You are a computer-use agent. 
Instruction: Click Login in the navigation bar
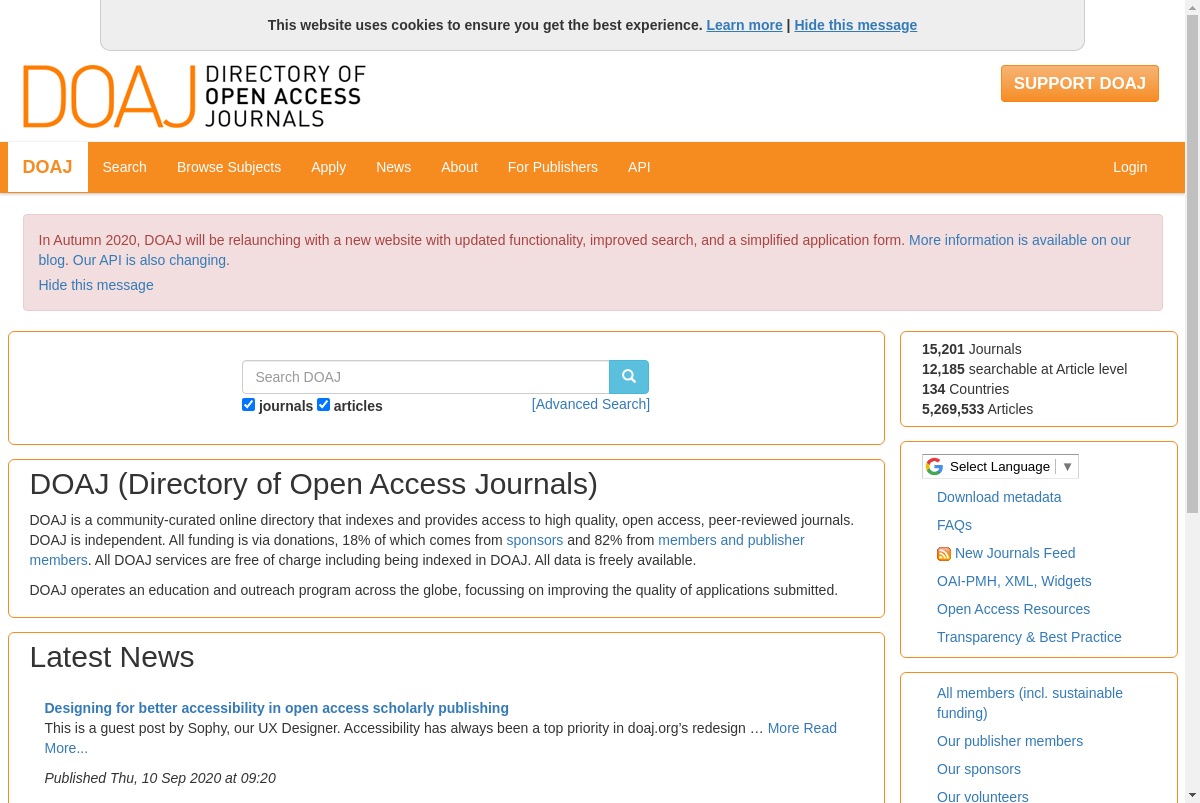tap(1130, 167)
